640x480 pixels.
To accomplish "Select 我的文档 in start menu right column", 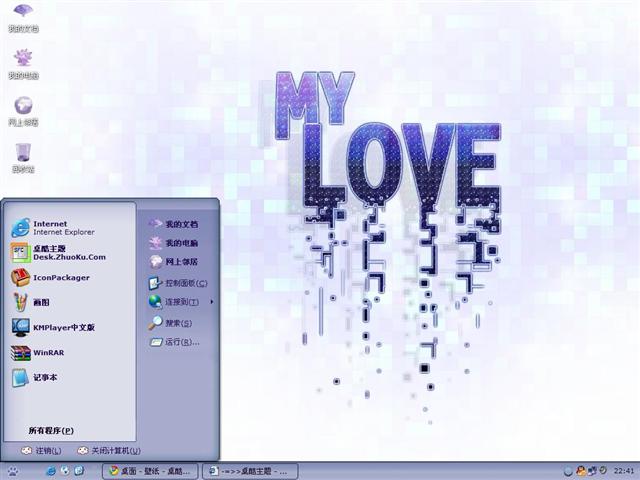I will point(173,224).
